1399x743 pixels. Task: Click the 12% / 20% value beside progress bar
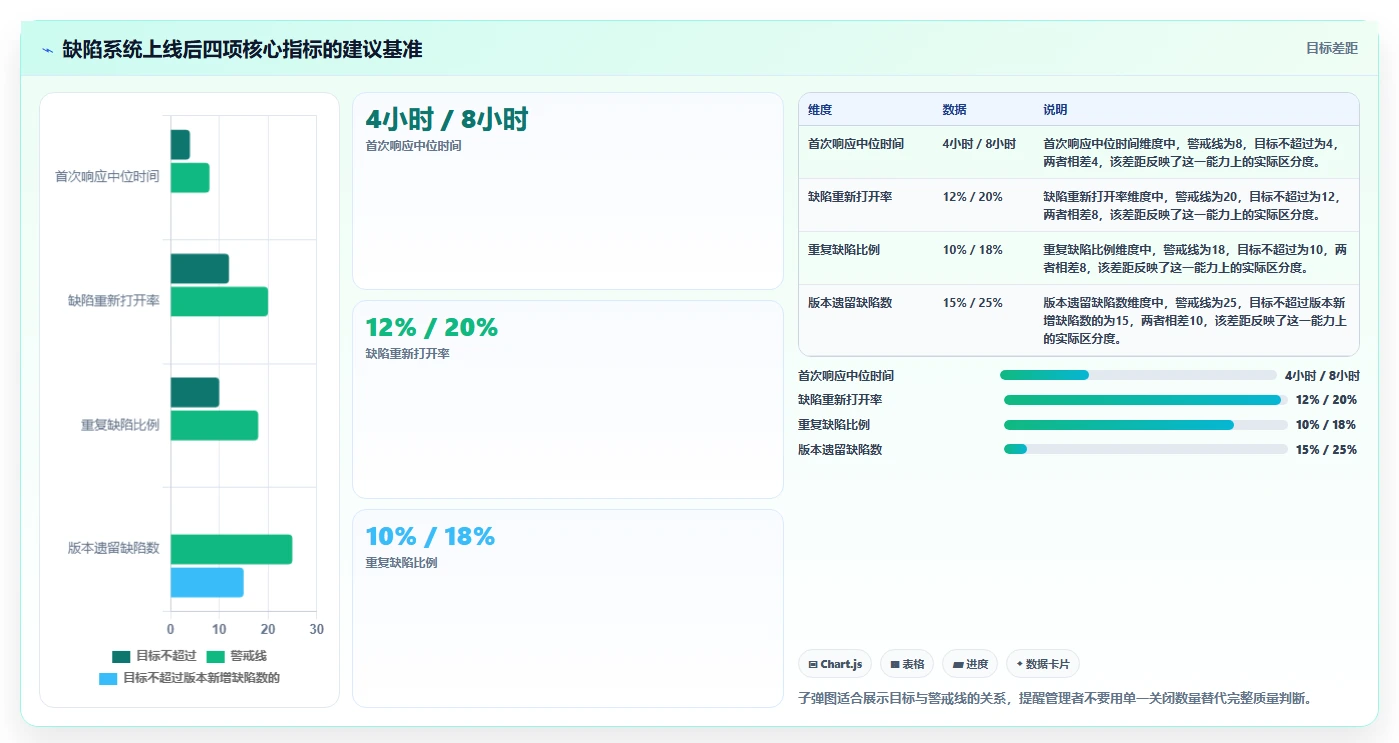pos(1326,400)
